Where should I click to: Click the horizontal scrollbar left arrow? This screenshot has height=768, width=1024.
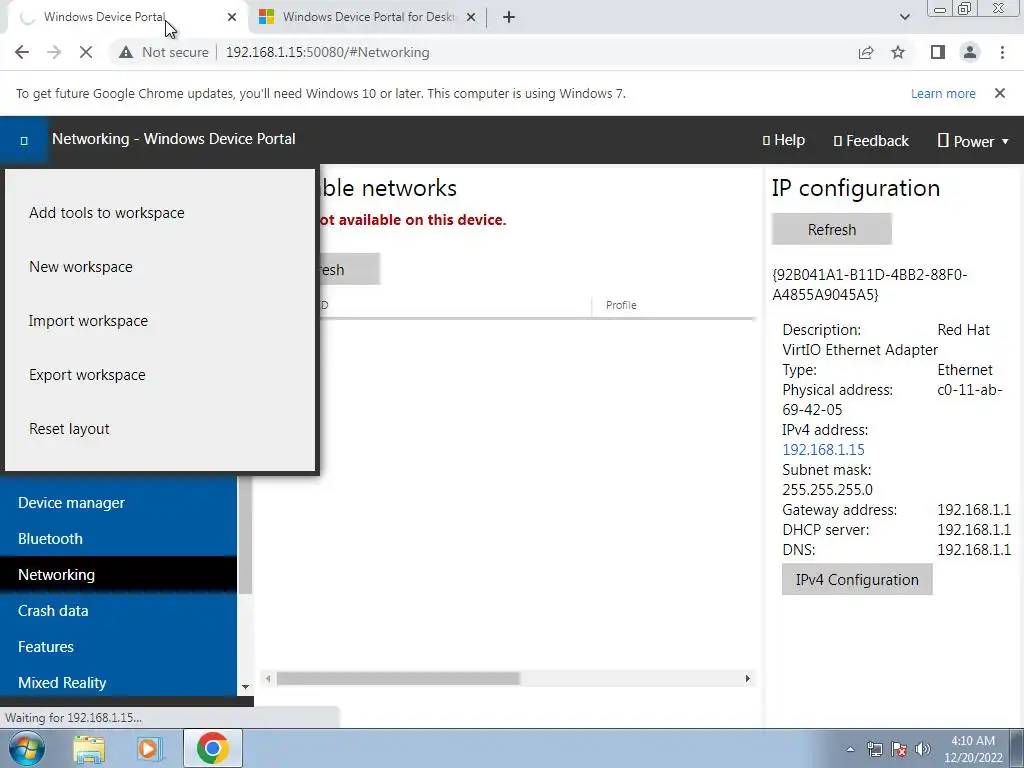268,679
